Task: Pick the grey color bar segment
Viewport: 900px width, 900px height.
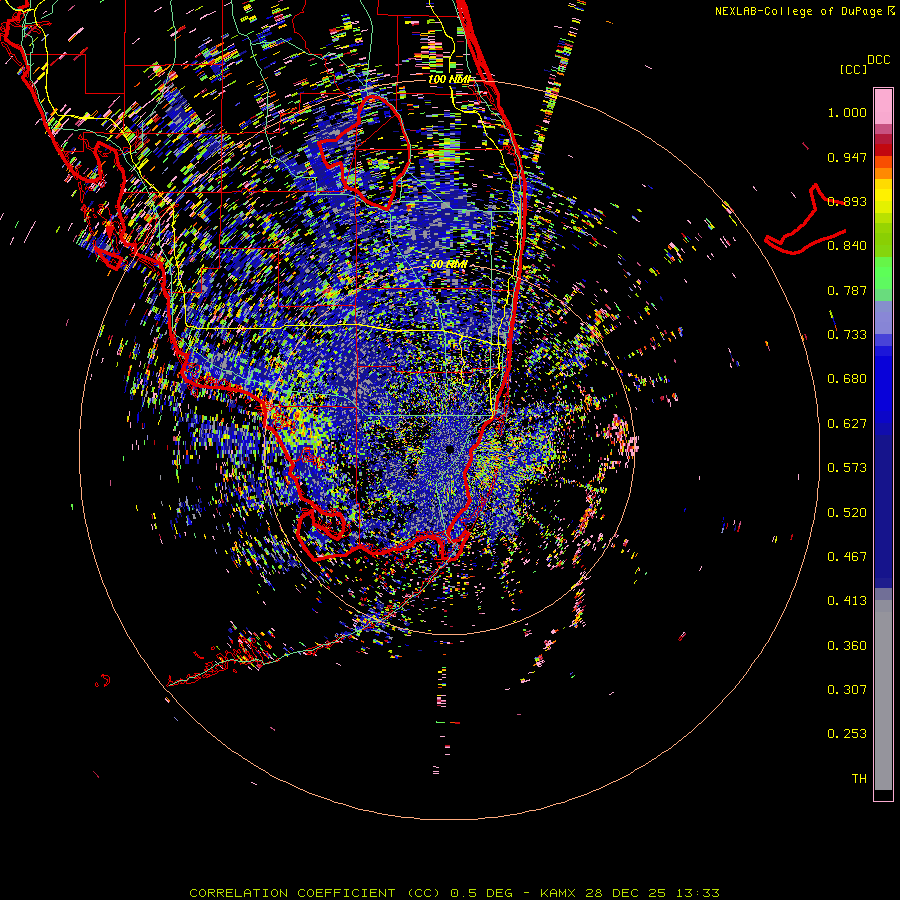Action: click(x=883, y=695)
